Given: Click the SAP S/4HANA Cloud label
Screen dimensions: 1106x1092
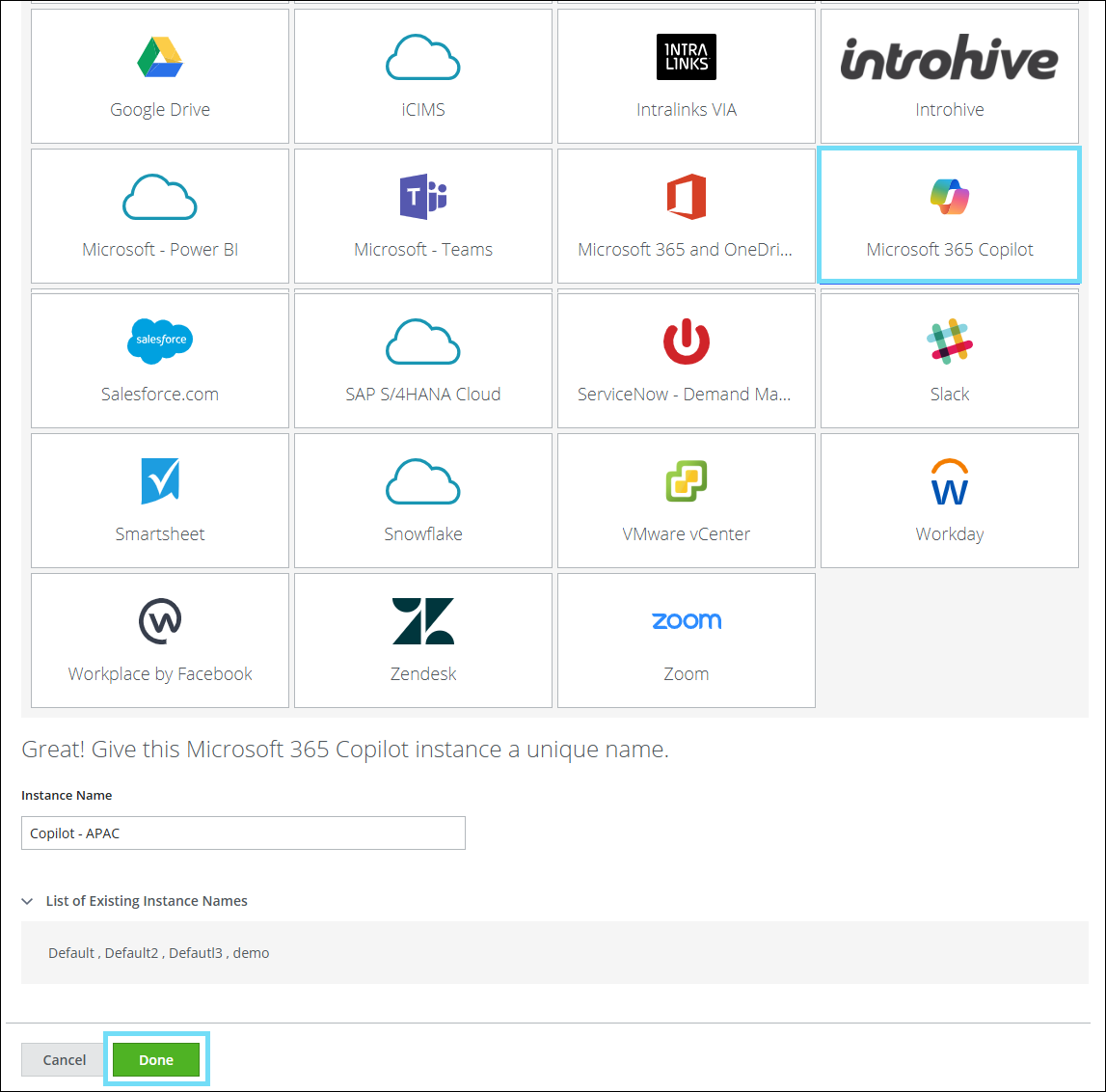Looking at the screenshot, I should 423,394.
